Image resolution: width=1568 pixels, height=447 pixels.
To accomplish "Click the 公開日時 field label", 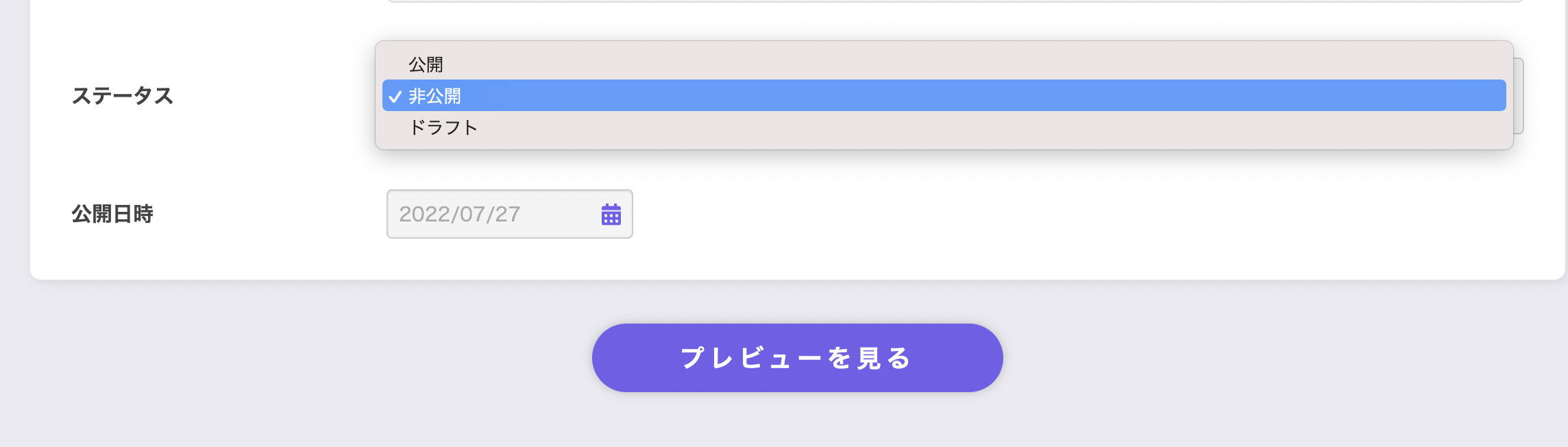I will [112, 214].
